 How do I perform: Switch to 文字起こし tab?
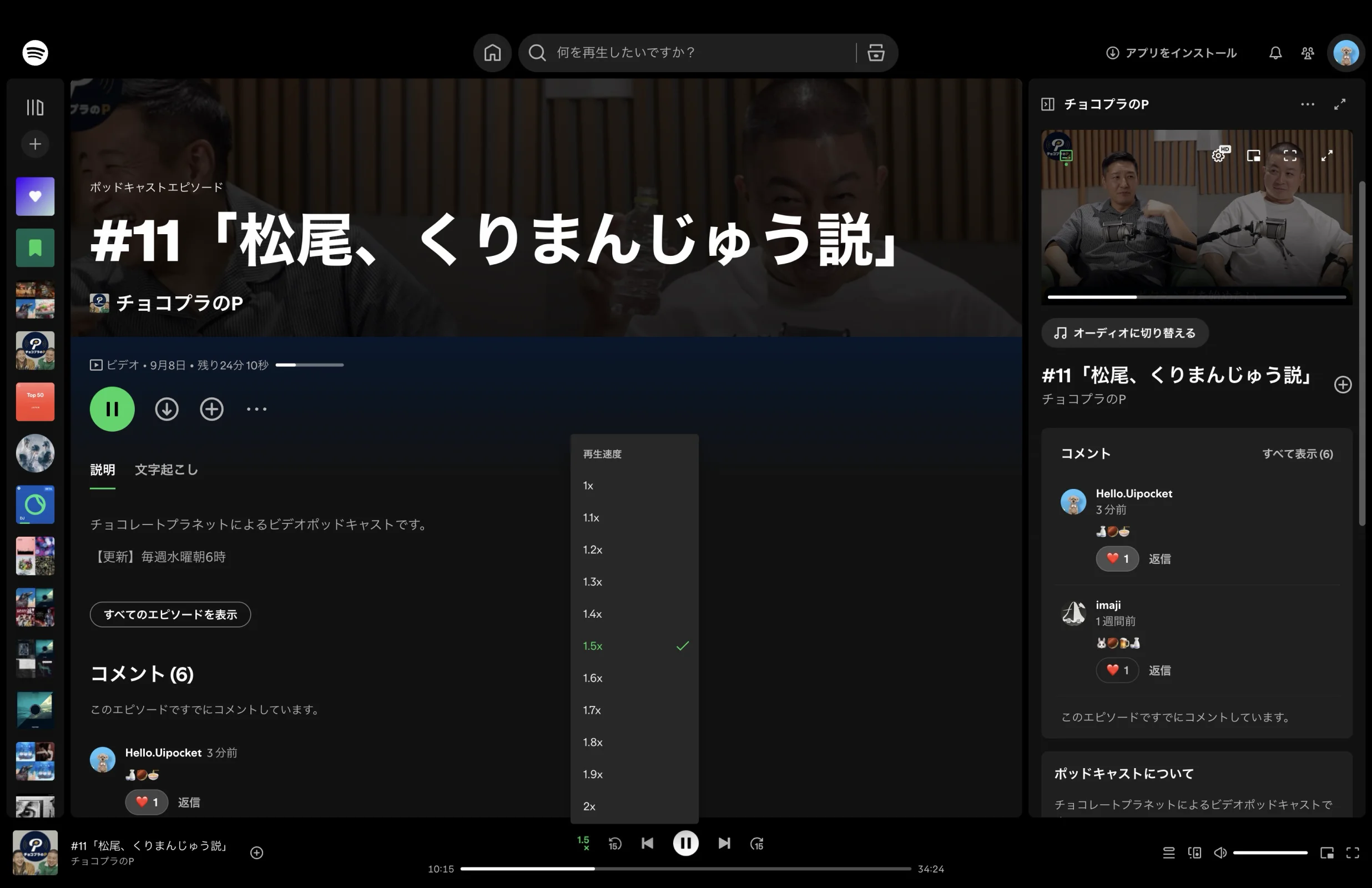point(166,470)
